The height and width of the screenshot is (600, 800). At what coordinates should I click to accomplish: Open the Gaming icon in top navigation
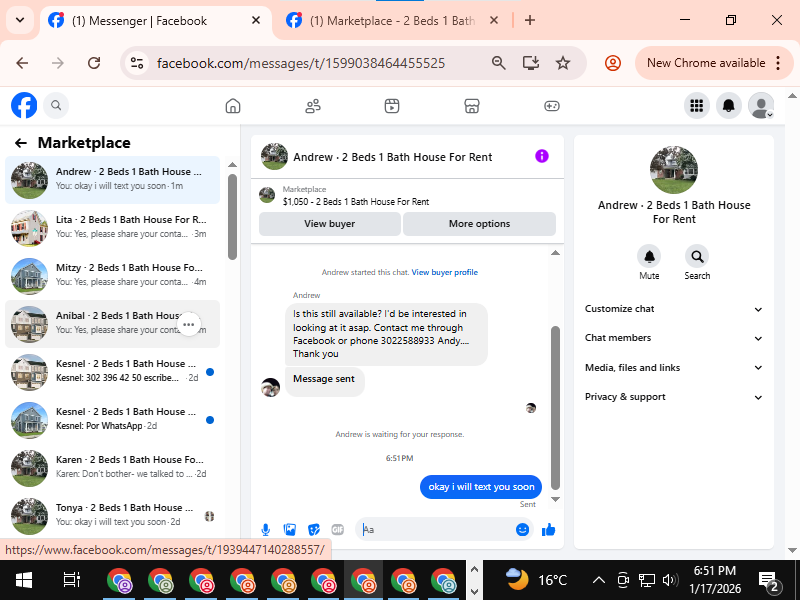[x=552, y=106]
